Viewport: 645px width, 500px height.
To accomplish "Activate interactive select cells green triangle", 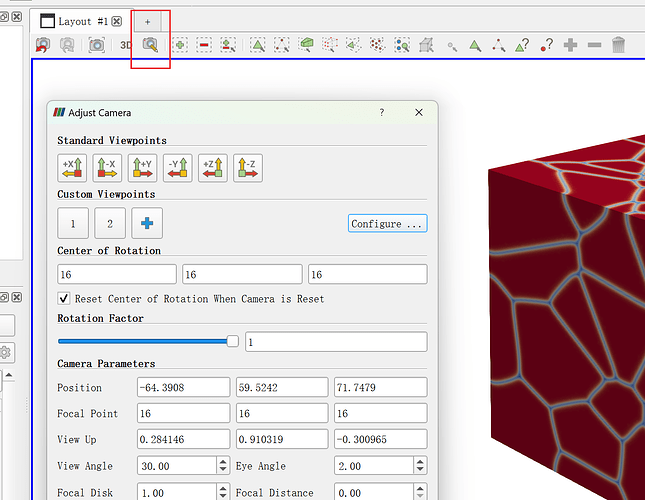I will coord(475,45).
